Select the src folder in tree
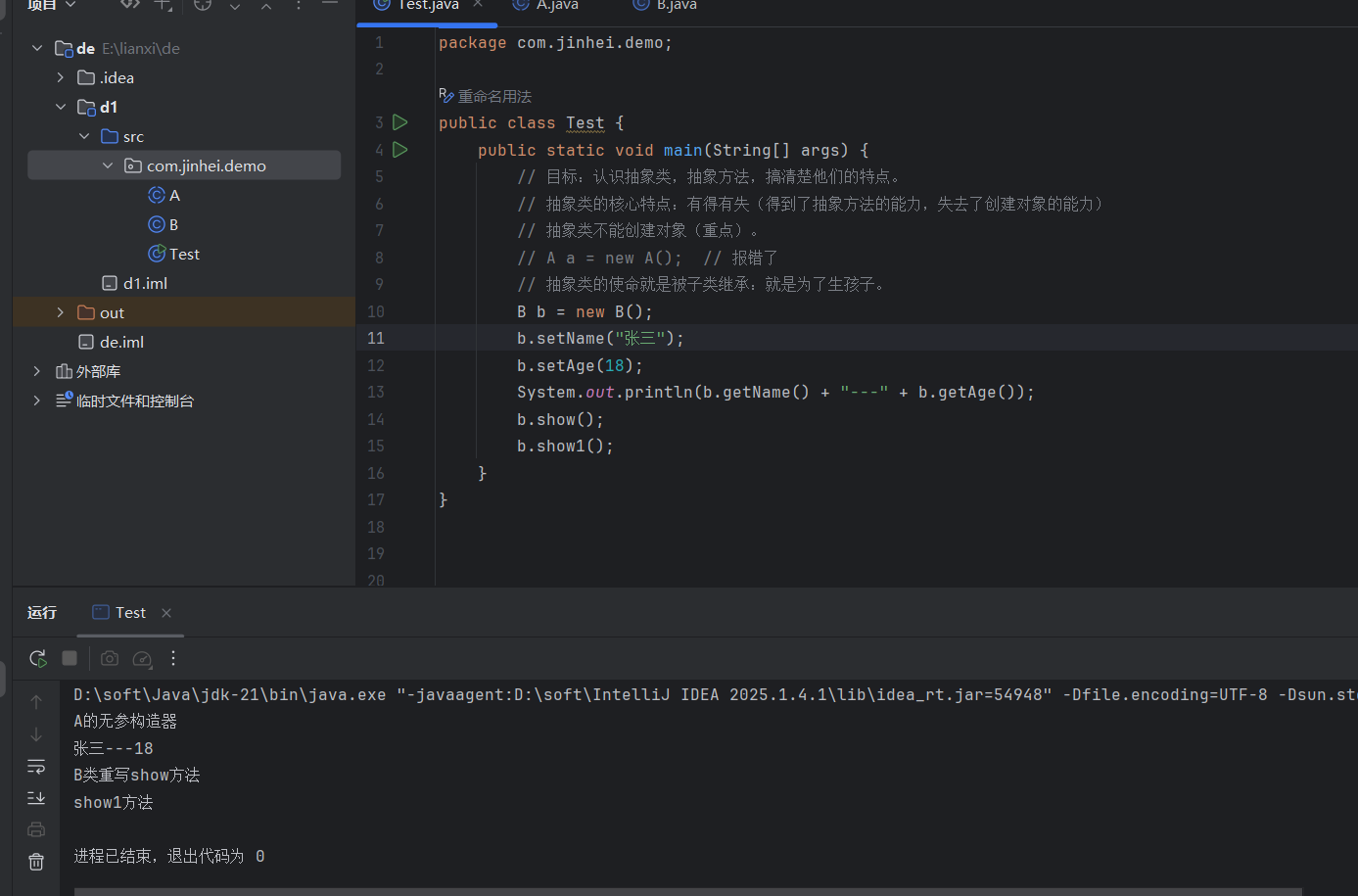Viewport: 1358px width, 896px height. pyautogui.click(x=184, y=136)
